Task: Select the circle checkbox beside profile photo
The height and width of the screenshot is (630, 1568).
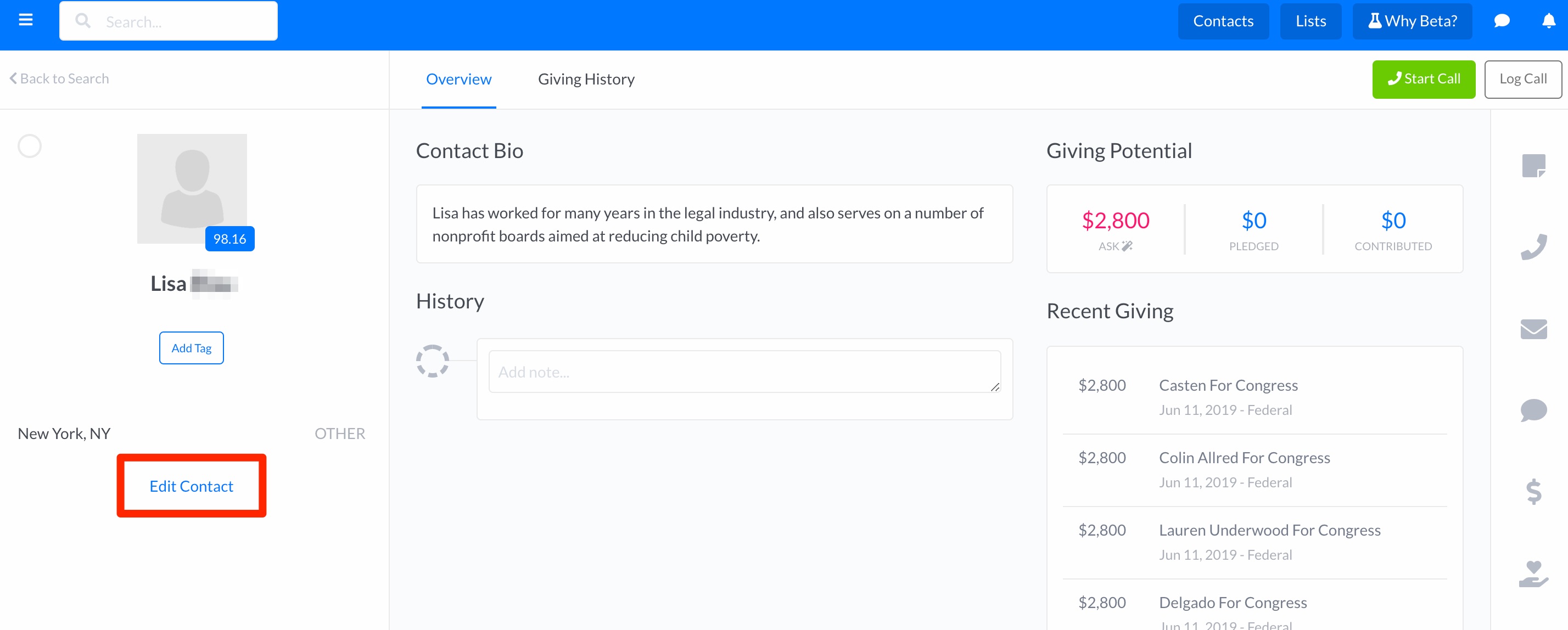Action: 29,146
